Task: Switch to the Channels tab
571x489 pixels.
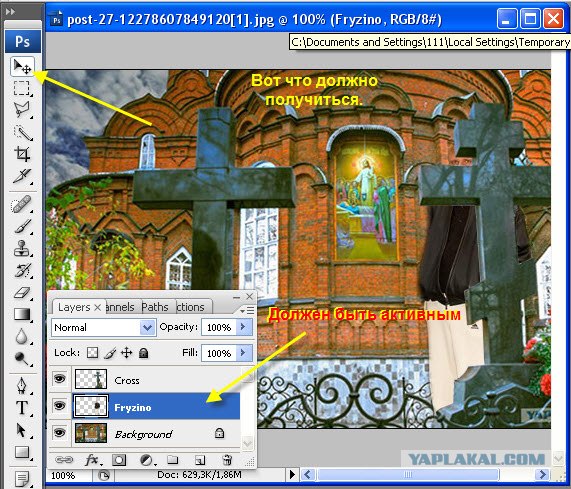Action: click(x=120, y=307)
